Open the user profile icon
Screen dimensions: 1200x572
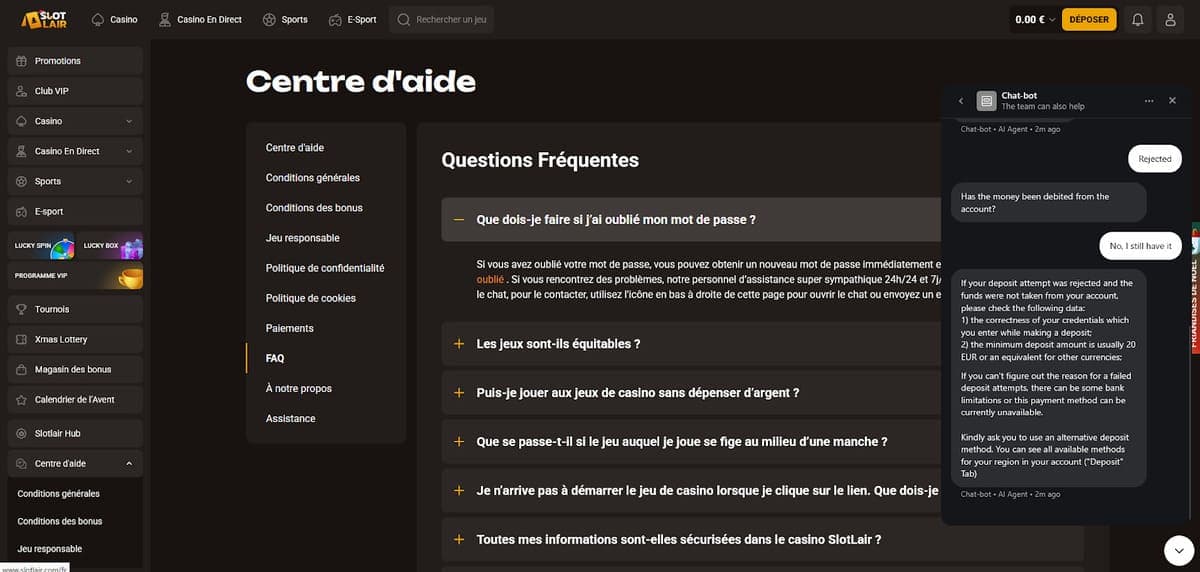coord(1170,19)
